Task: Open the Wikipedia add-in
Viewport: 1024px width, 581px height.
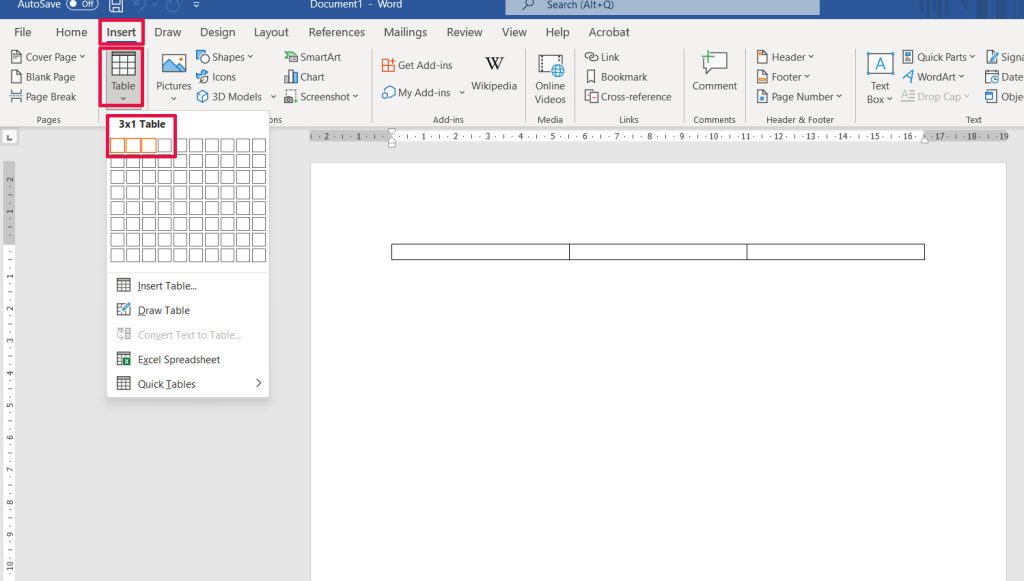Action: 494,73
